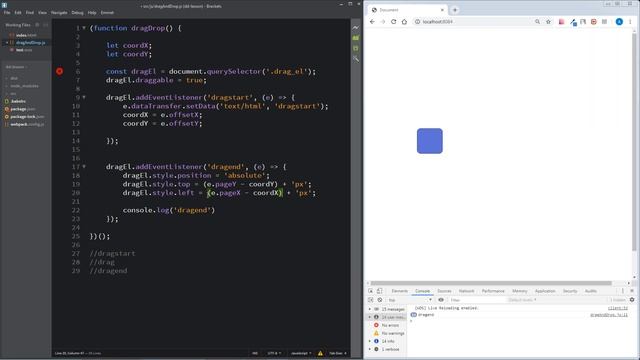Remove the breakpoint marker on line 6
640x360 pixels.
pos(60,71)
